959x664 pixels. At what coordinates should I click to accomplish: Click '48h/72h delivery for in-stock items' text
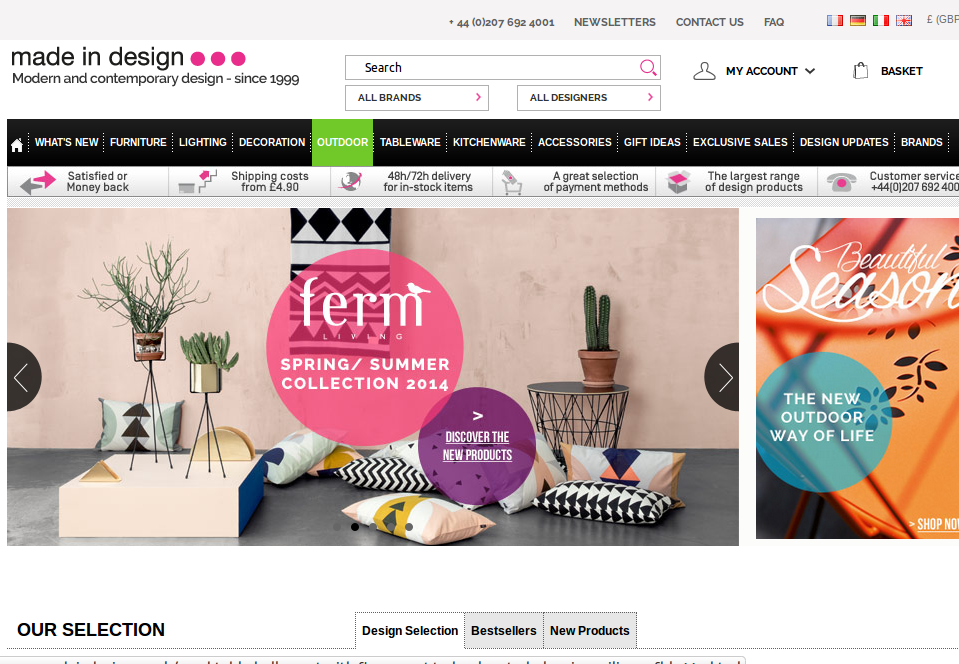tap(428, 182)
